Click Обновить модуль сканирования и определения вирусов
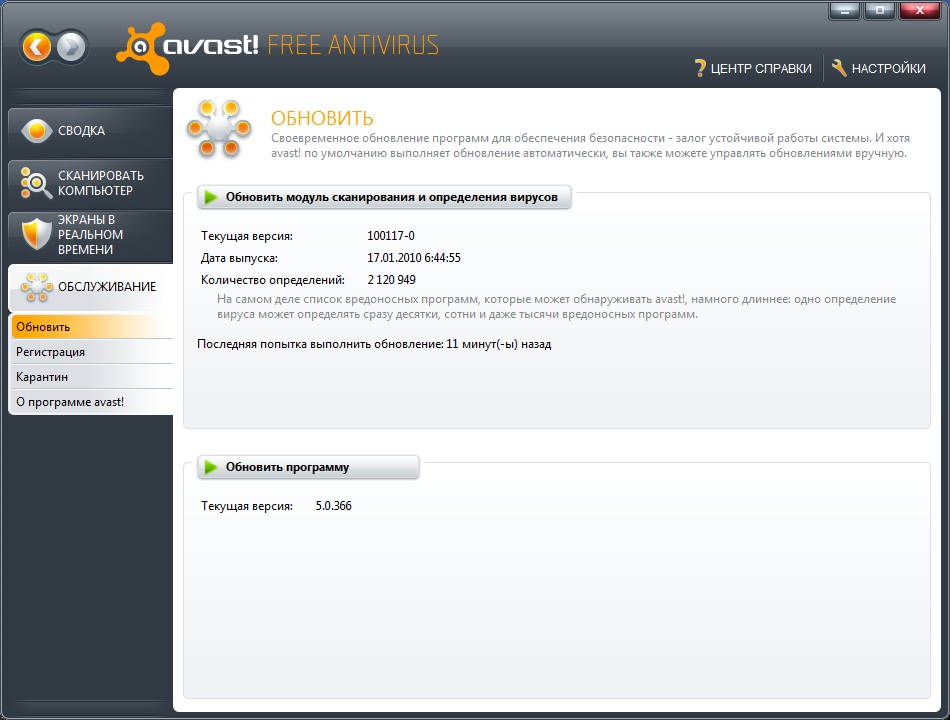950x720 pixels. [x=384, y=197]
